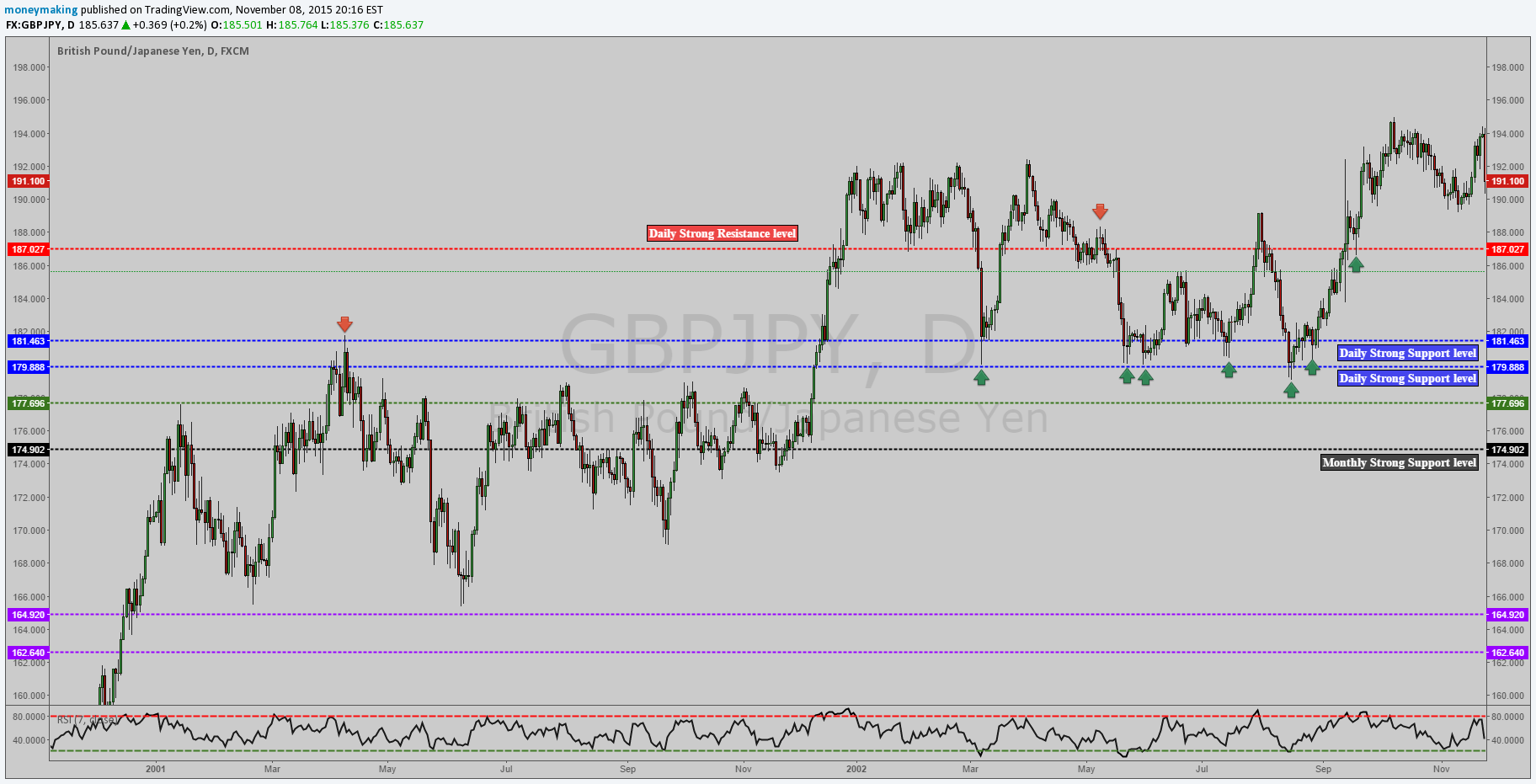Image resolution: width=1536 pixels, height=784 pixels.
Task: Click the green 177.696 tag on right axis
Action: pos(1507,403)
